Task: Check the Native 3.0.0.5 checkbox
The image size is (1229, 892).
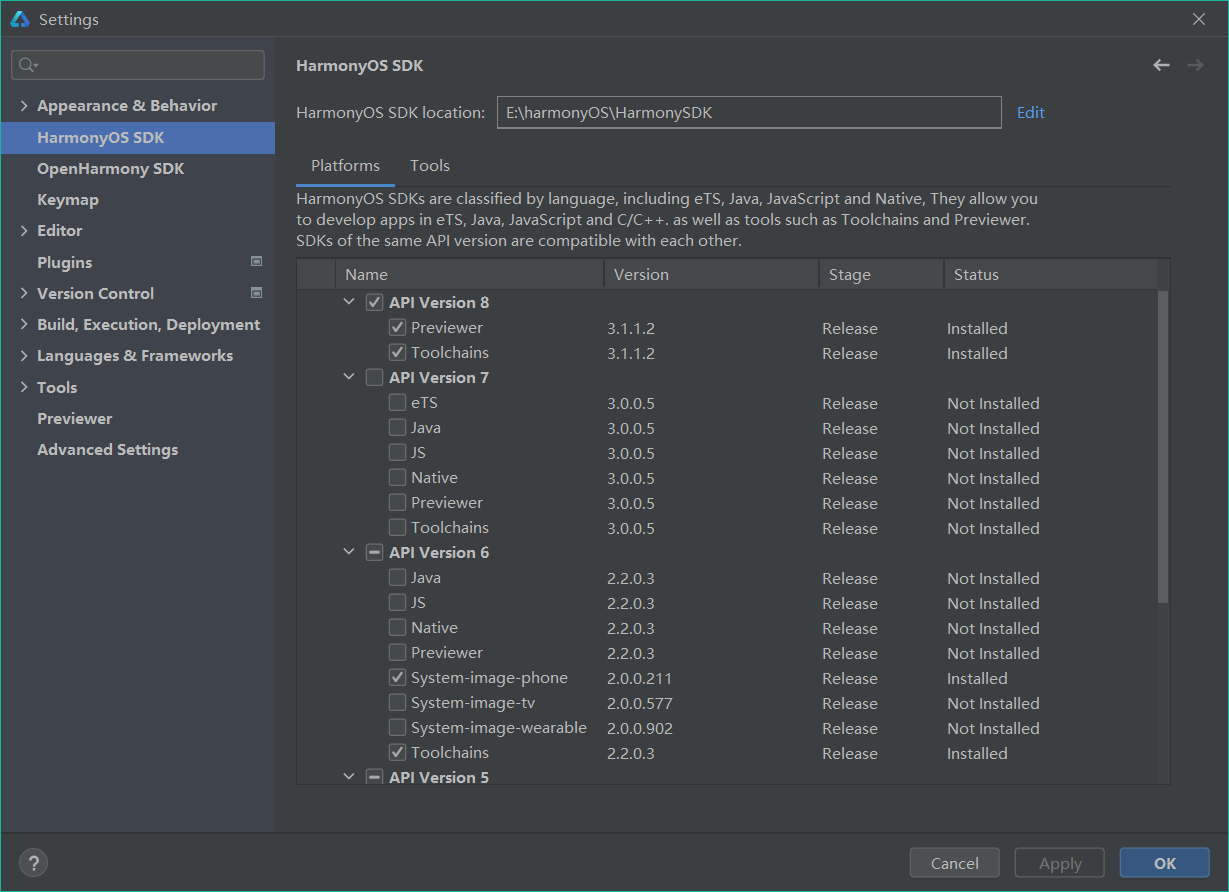Action: 397,477
